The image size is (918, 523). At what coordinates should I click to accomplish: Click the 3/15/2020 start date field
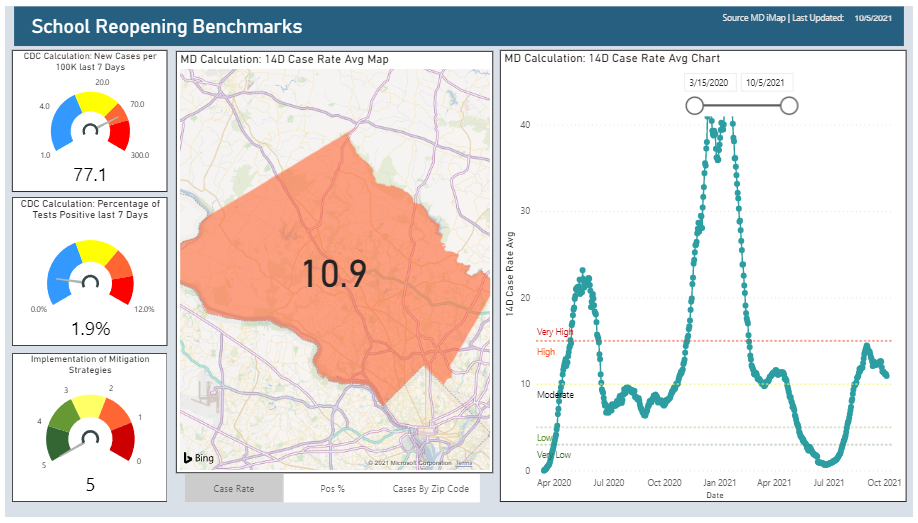(x=710, y=83)
